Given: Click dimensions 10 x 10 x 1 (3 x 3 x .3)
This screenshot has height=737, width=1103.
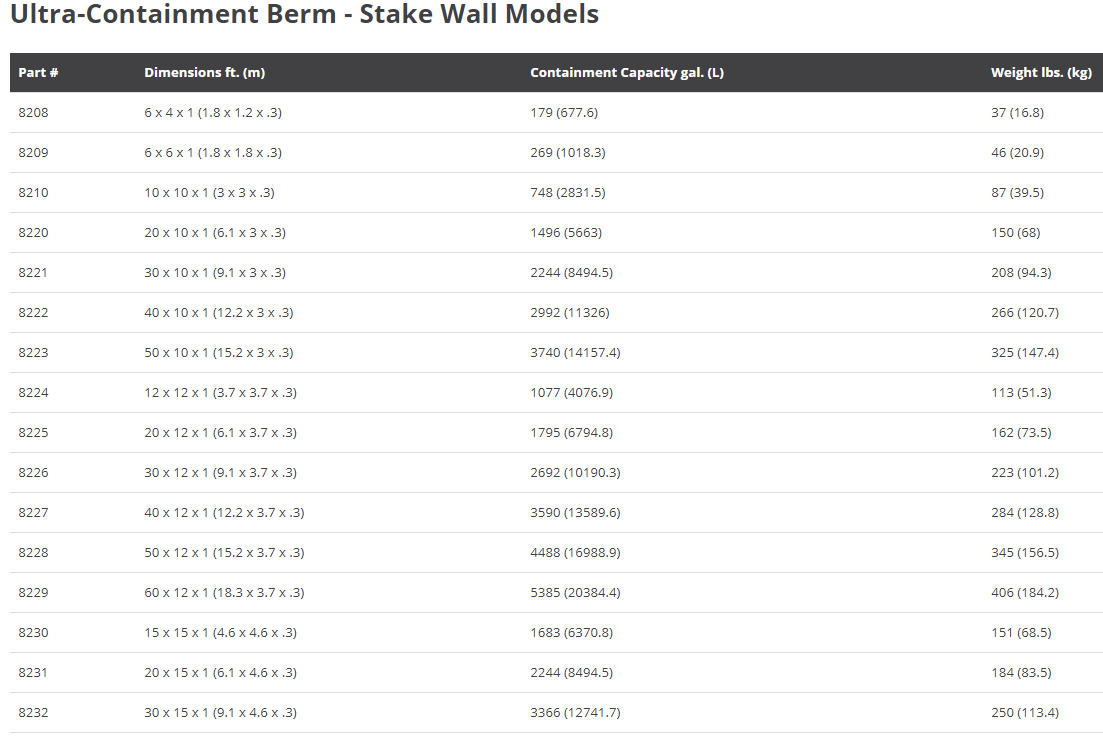Looking at the screenshot, I should coord(210,193).
